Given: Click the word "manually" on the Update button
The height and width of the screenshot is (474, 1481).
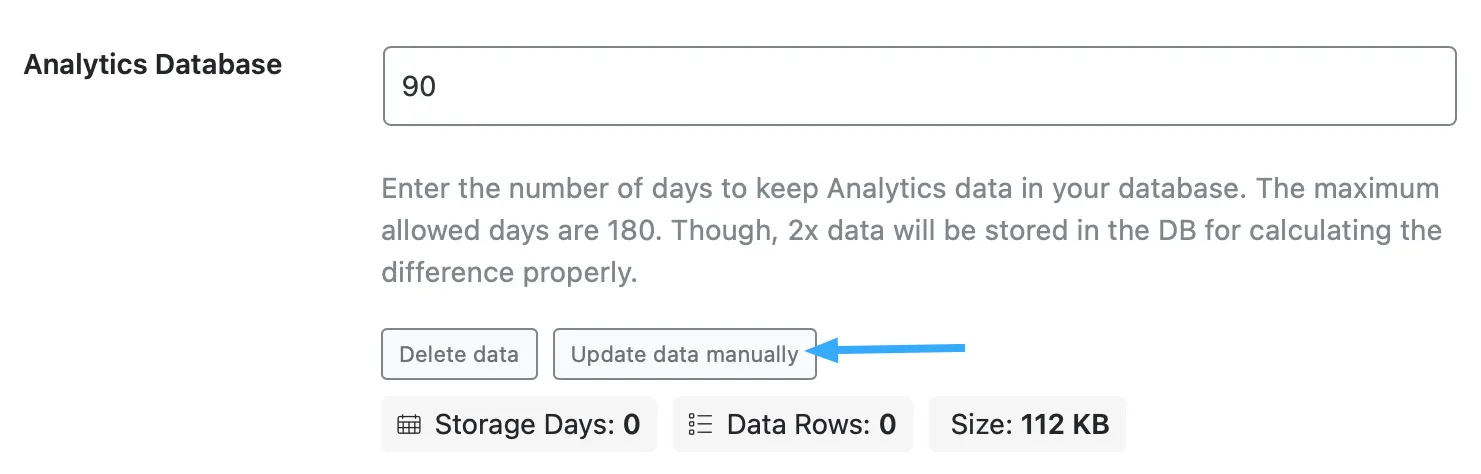Looking at the screenshot, I should tap(752, 354).
